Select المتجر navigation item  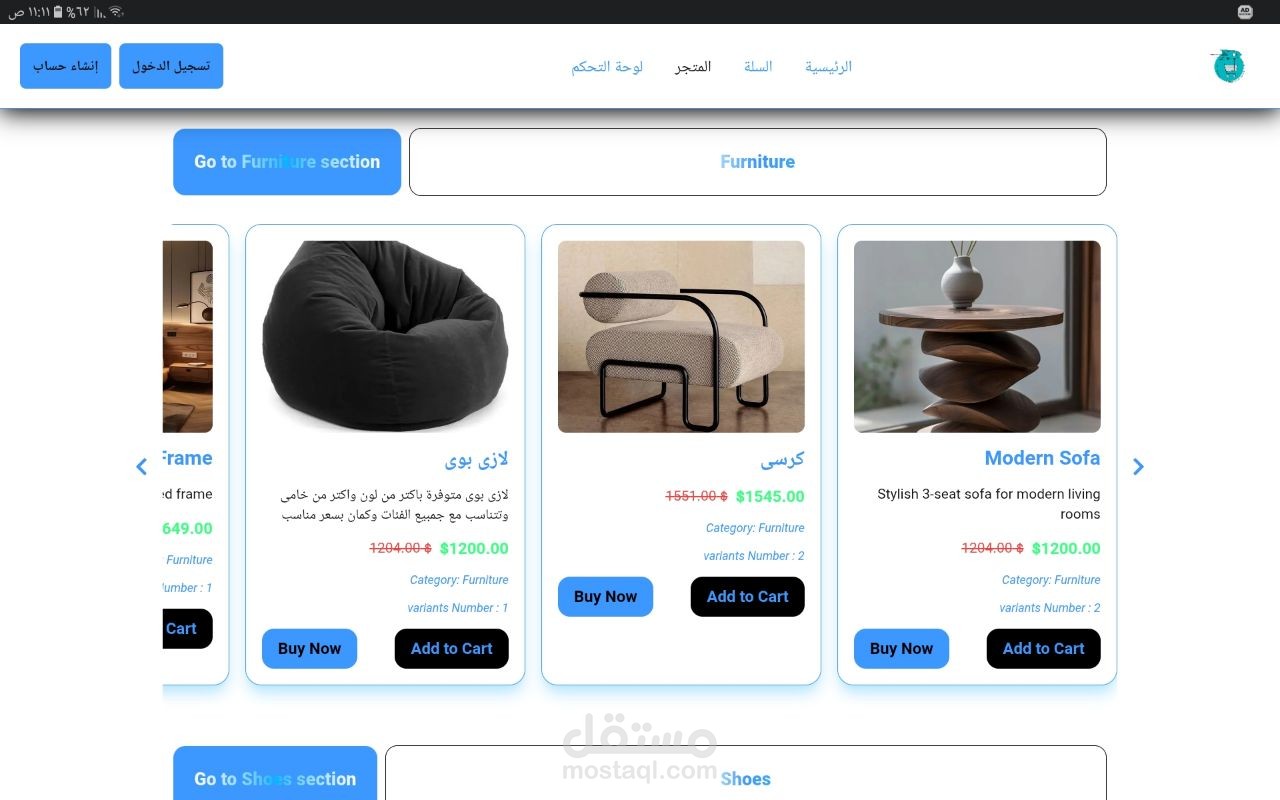click(693, 67)
